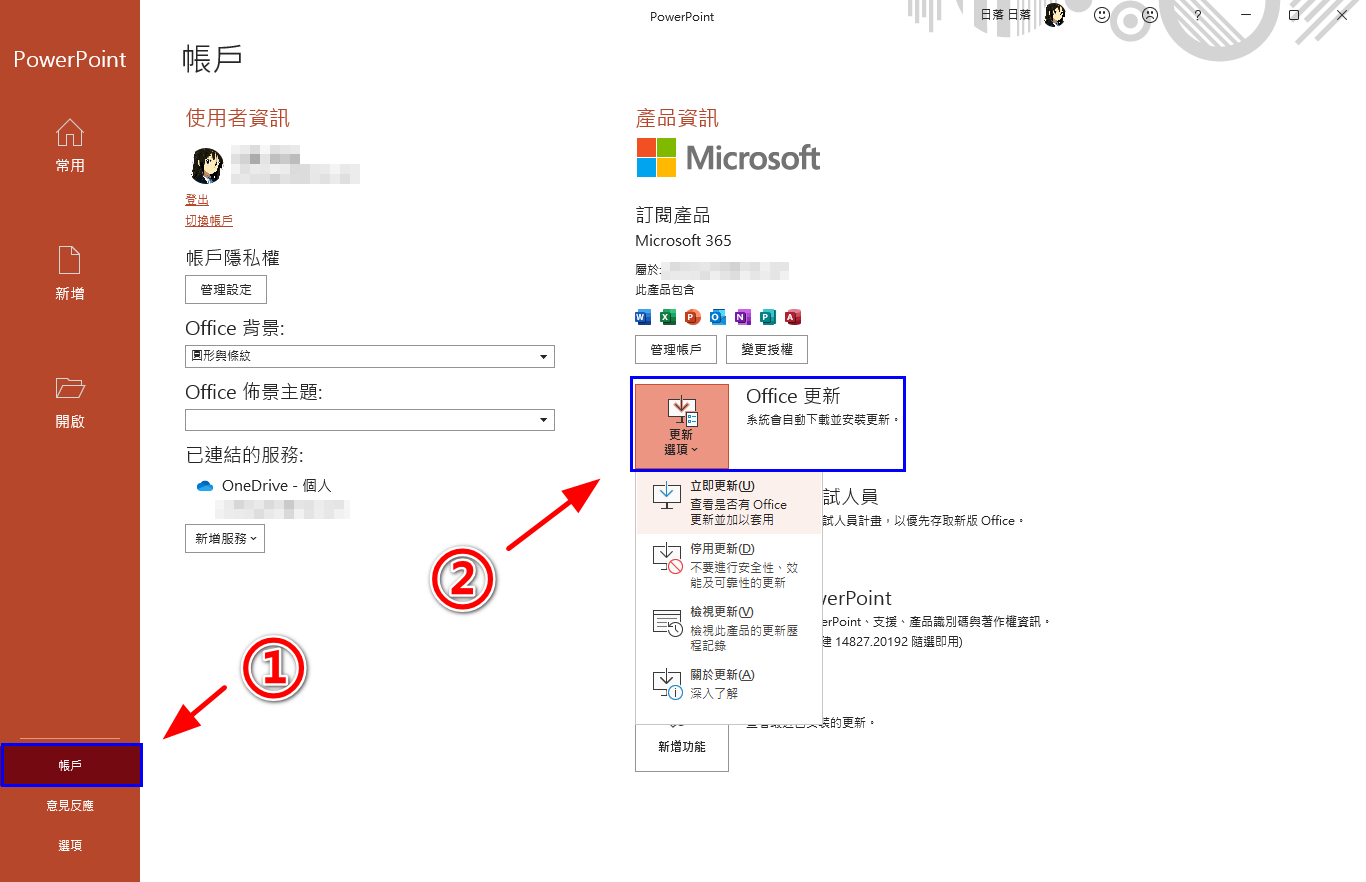
Task: Open 選項 in the sidebar
Action: pyautogui.click(x=70, y=845)
